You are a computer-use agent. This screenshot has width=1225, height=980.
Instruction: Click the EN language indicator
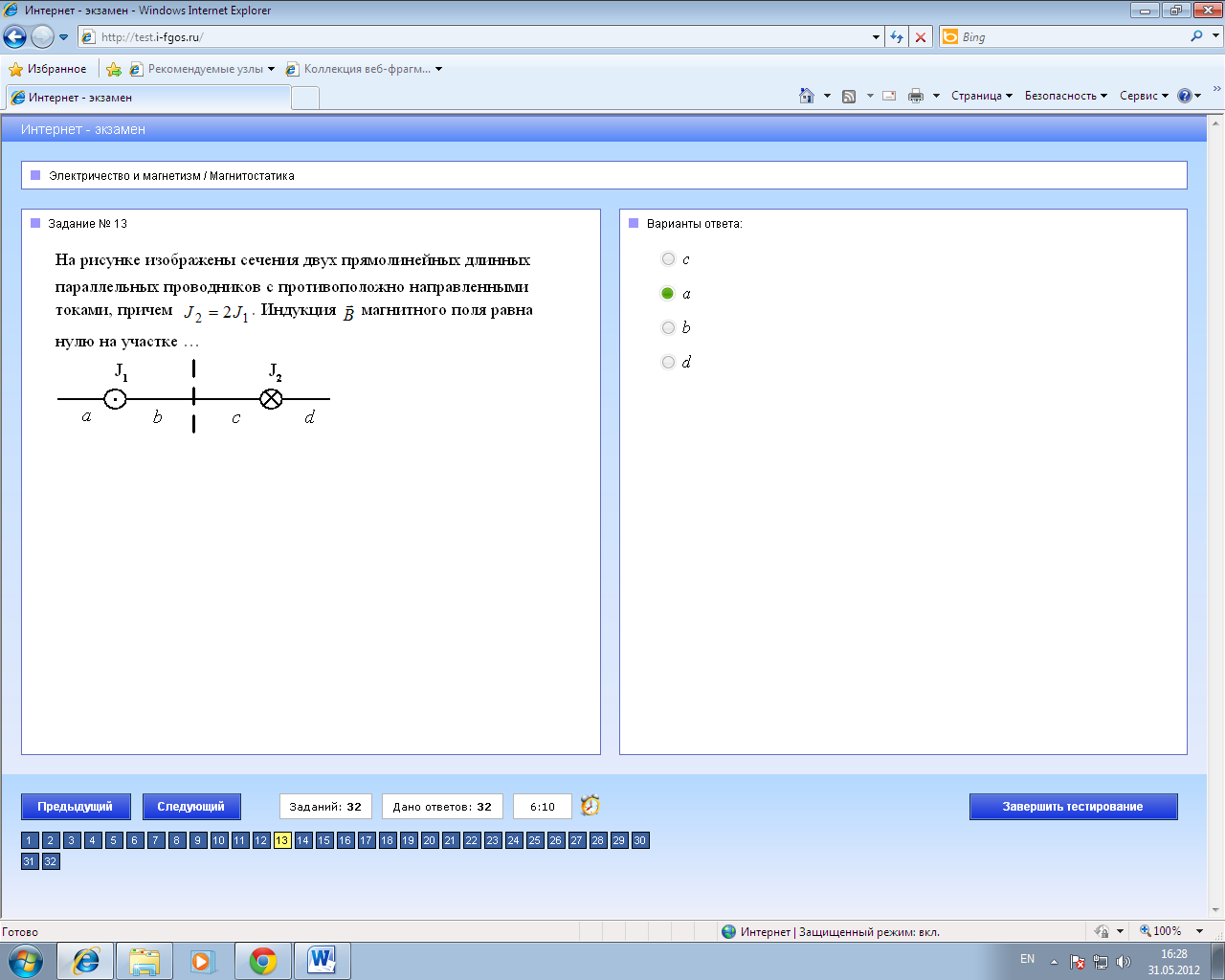click(1027, 959)
